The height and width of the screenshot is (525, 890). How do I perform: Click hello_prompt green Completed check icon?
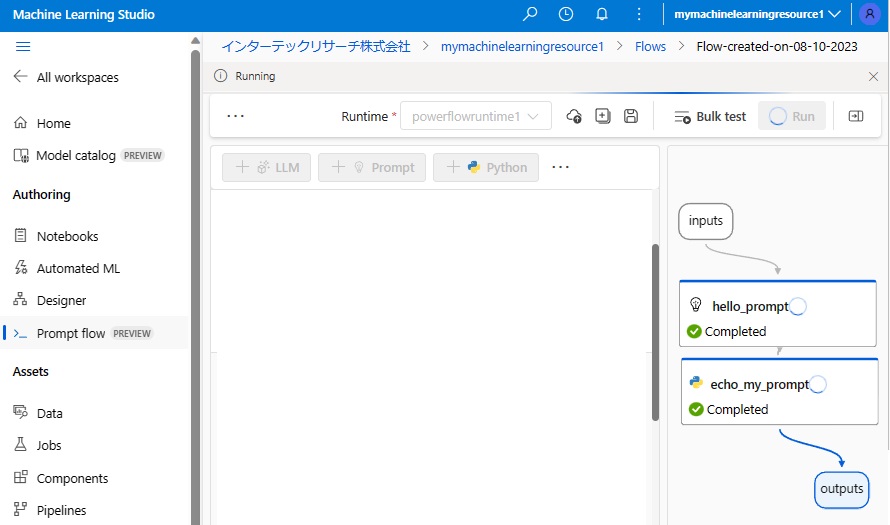[694, 331]
